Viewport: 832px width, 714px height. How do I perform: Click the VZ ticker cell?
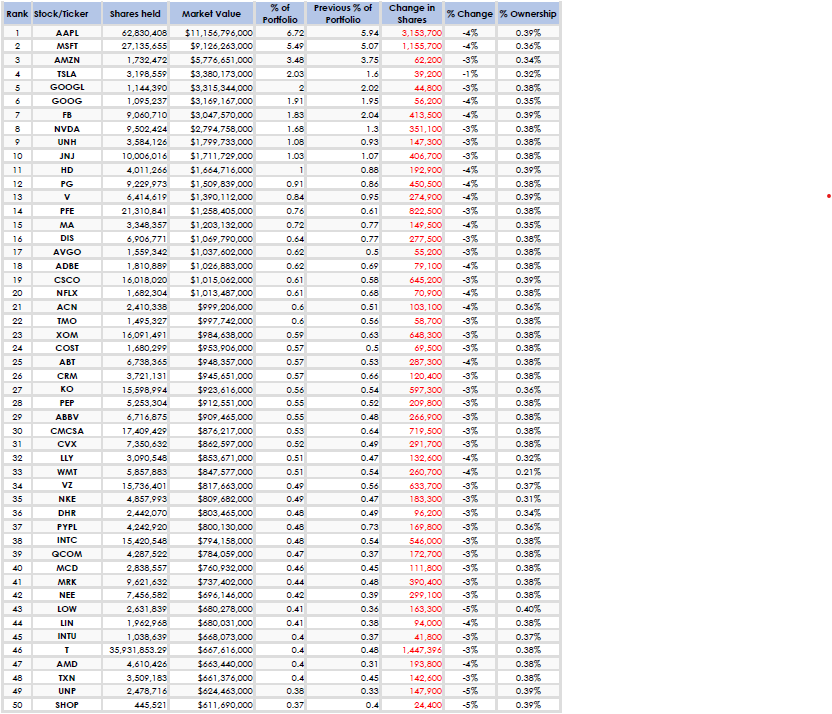pos(67,485)
